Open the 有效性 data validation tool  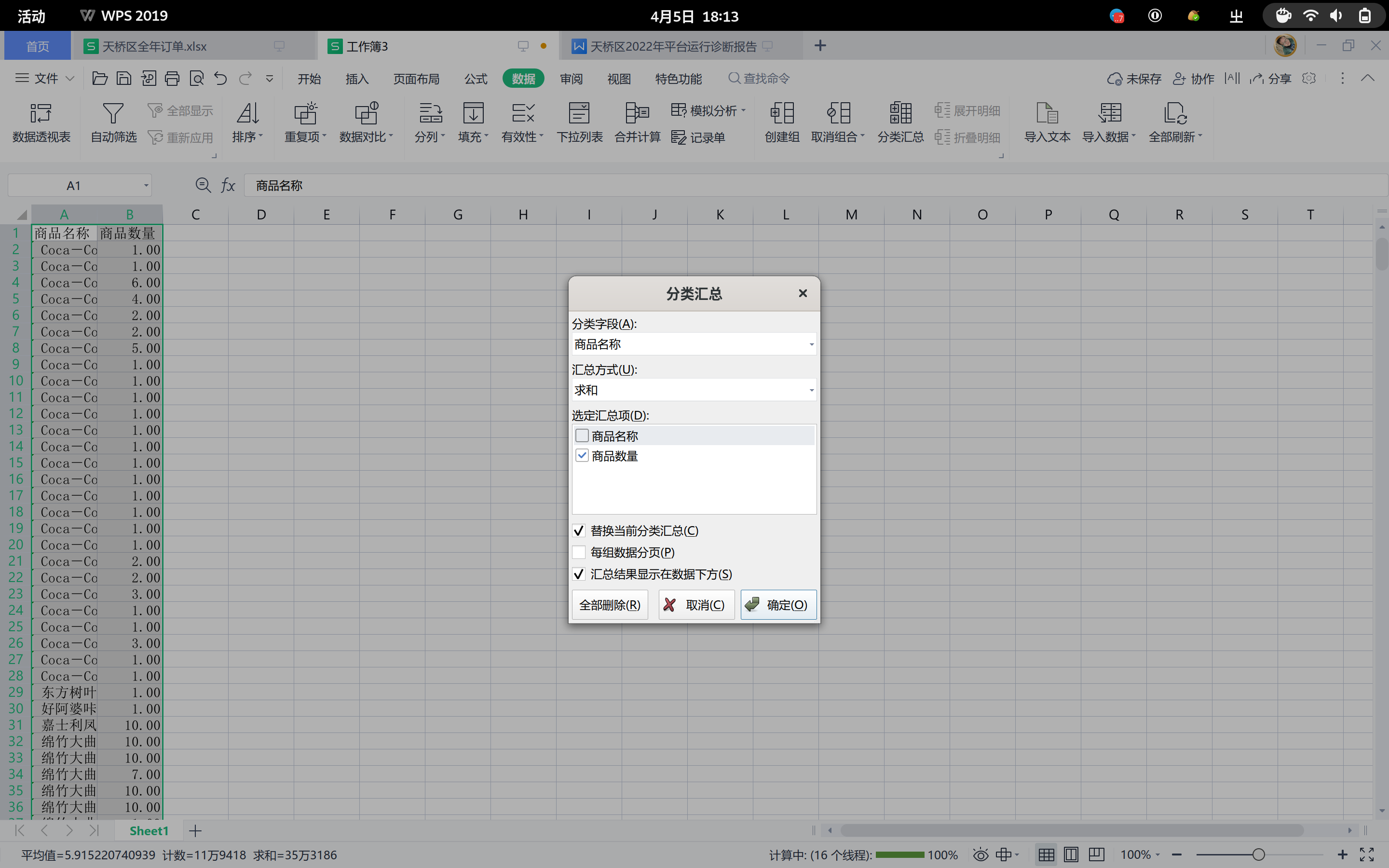pyautogui.click(x=522, y=122)
